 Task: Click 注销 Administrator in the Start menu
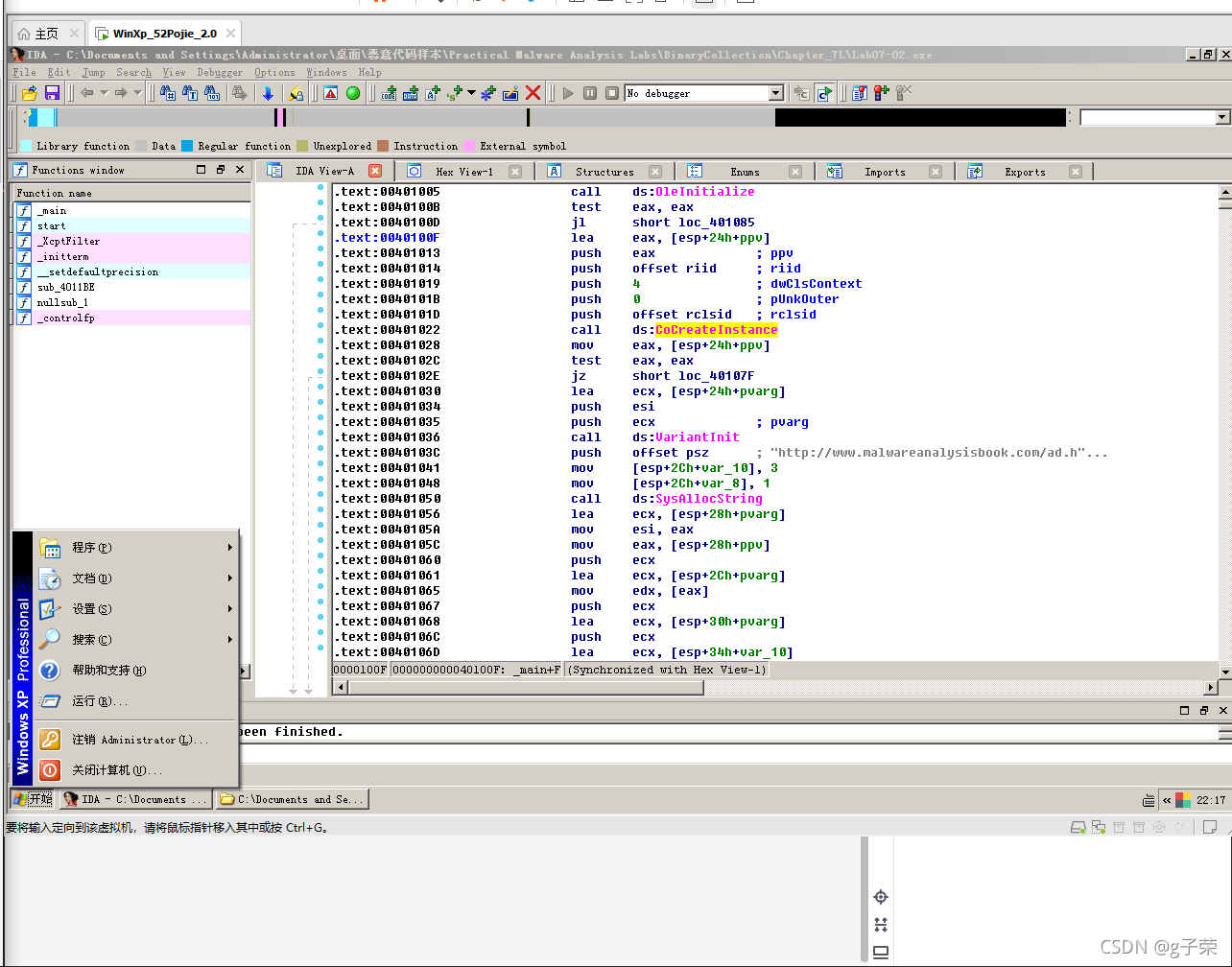[135, 740]
